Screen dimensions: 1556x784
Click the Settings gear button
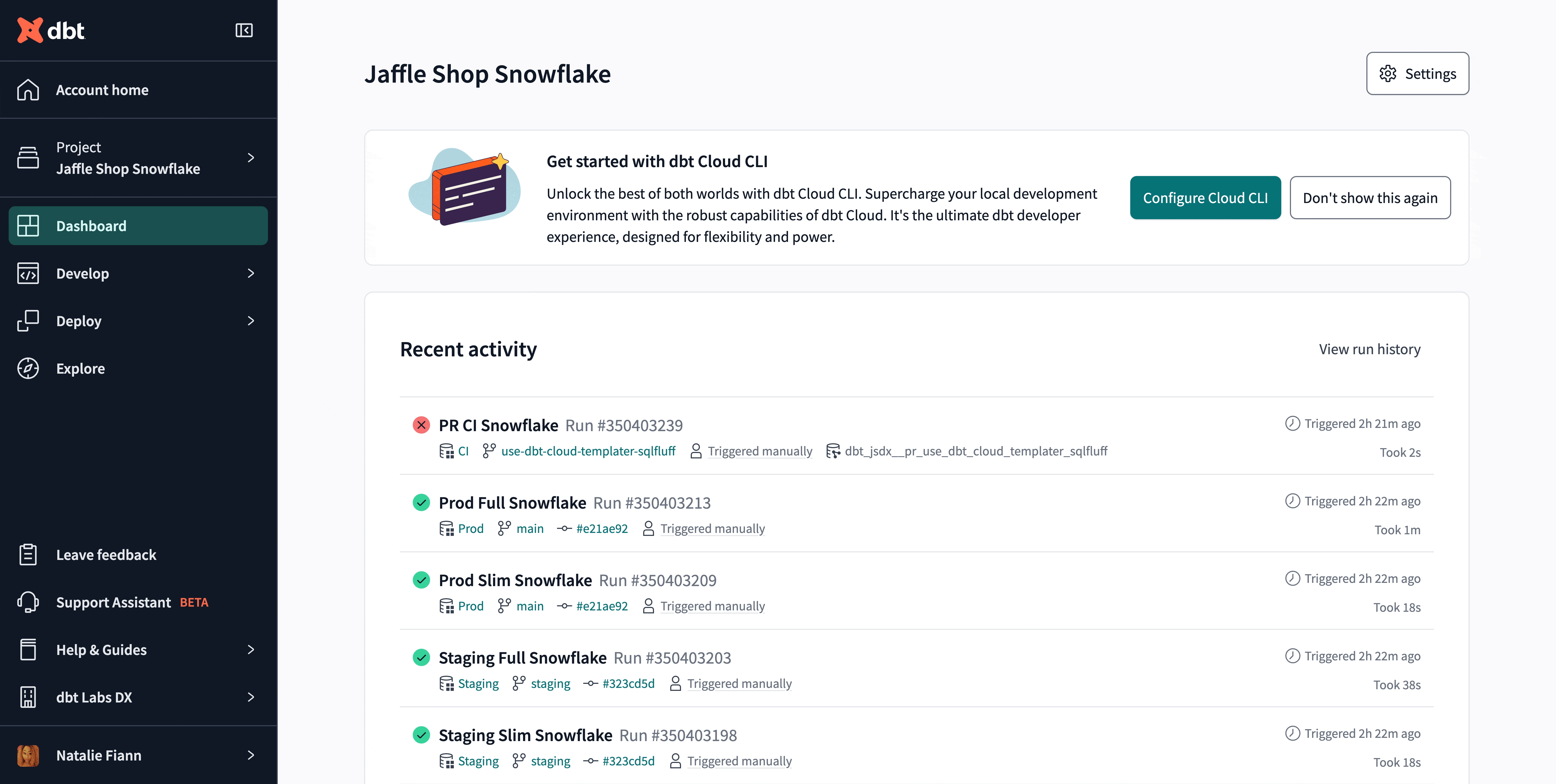pyautogui.click(x=1416, y=73)
